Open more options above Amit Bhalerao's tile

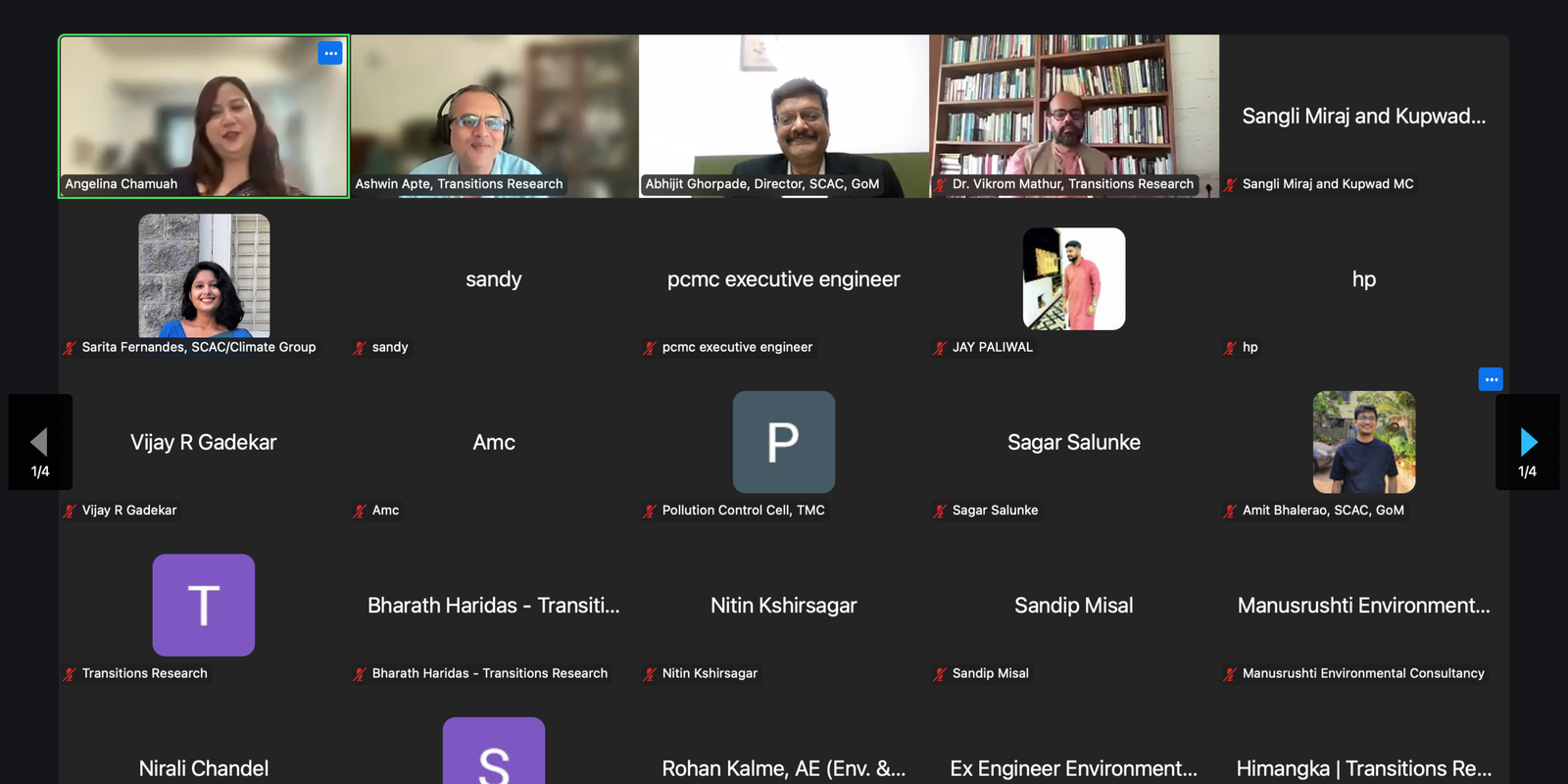tap(1491, 379)
